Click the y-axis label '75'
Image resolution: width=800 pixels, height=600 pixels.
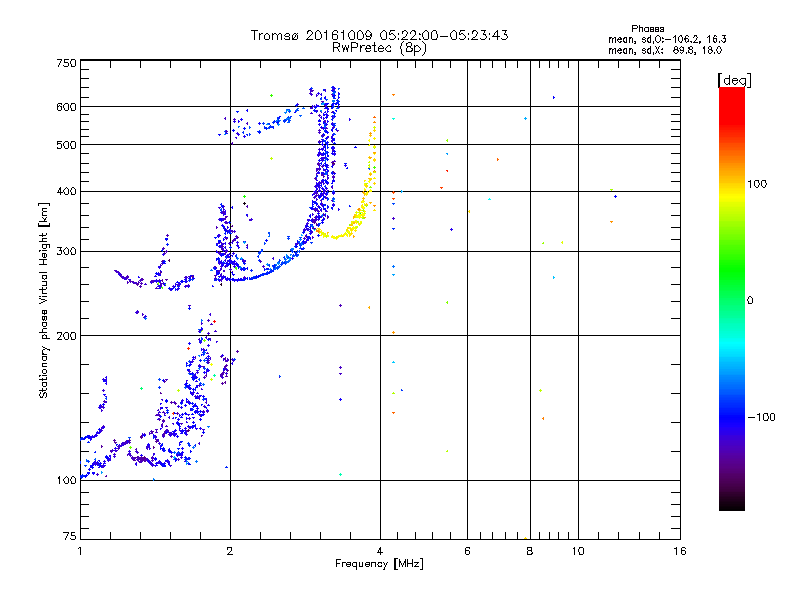click(x=70, y=536)
